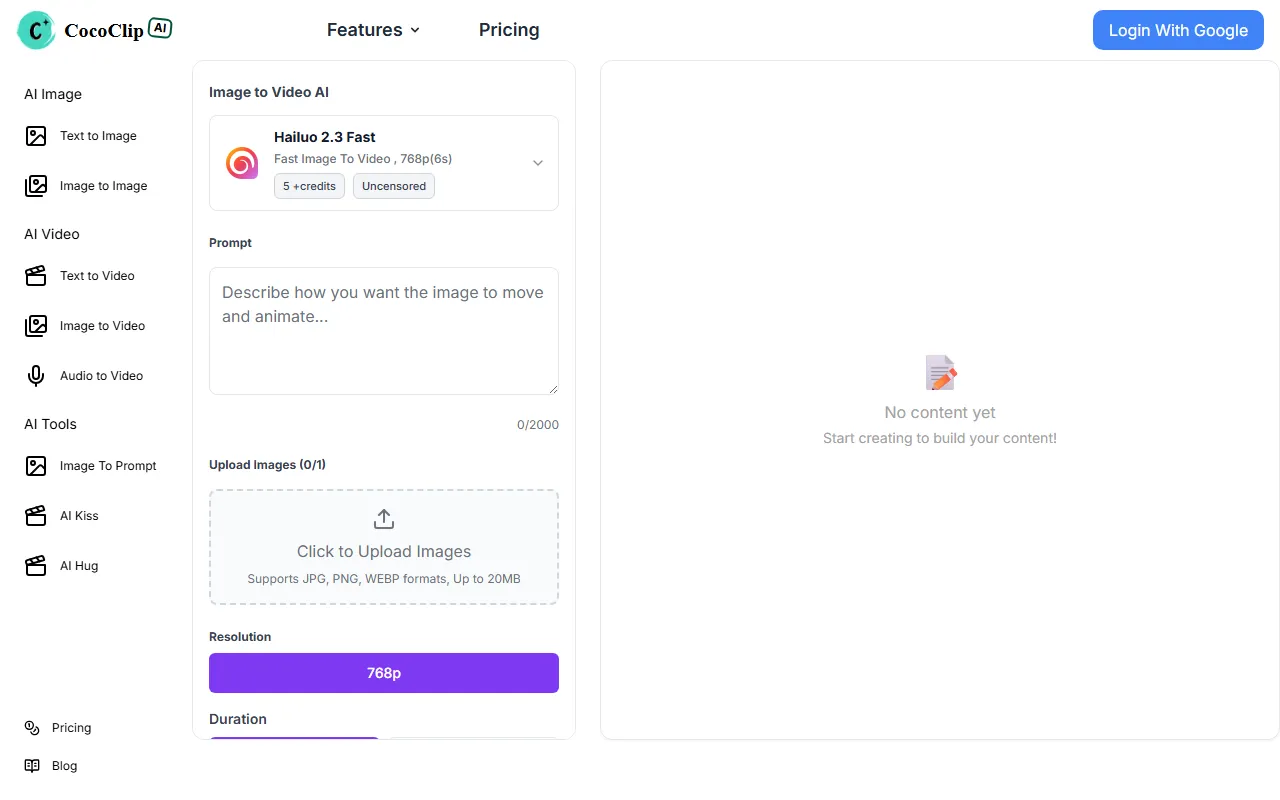This screenshot has width=1280, height=800.
Task: Click into the Prompt text area
Action: [384, 331]
